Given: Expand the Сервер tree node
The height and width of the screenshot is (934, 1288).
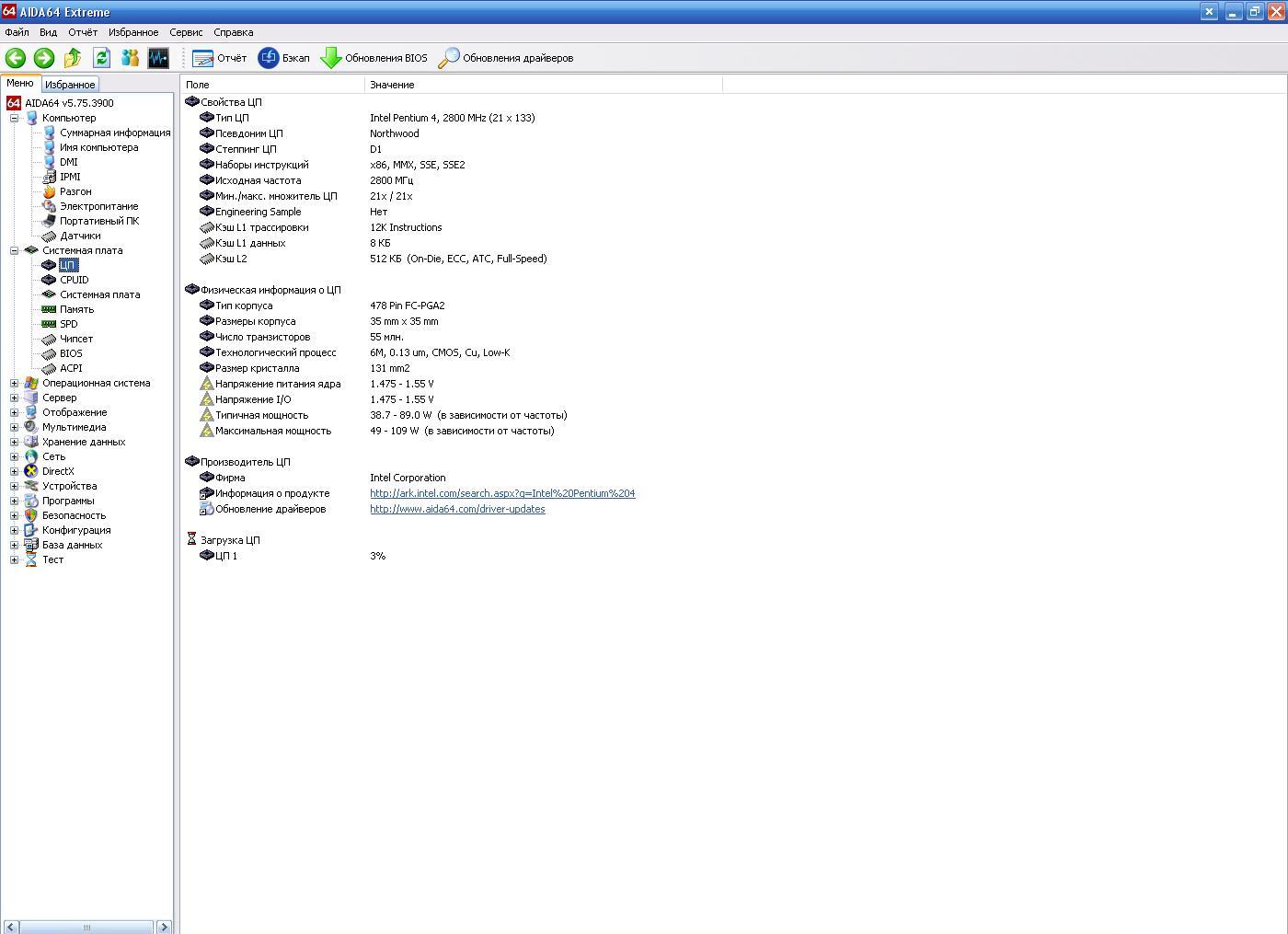Looking at the screenshot, I should click(14, 398).
